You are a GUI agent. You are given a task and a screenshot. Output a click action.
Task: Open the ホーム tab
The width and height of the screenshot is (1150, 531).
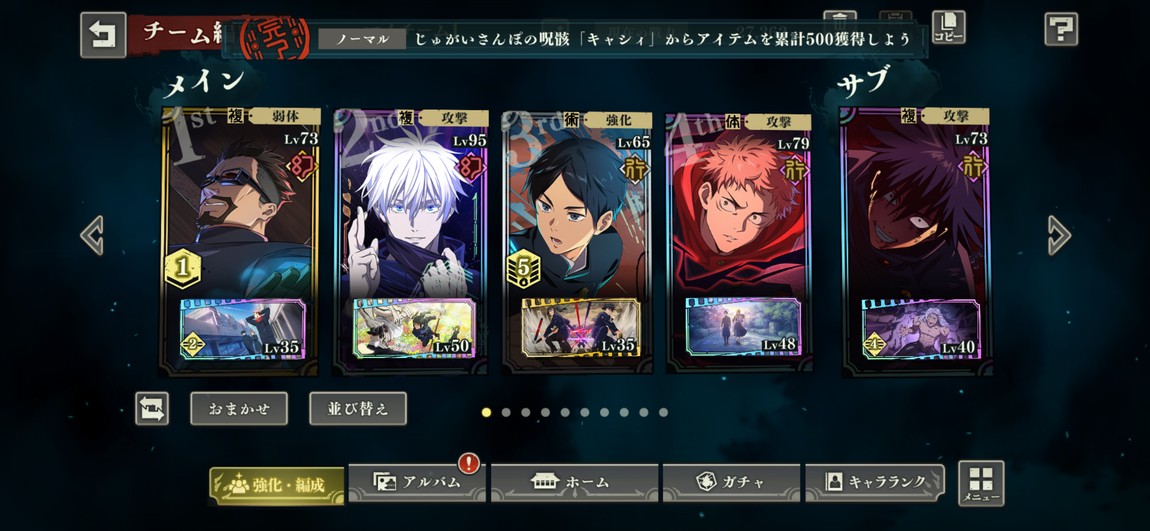572,483
